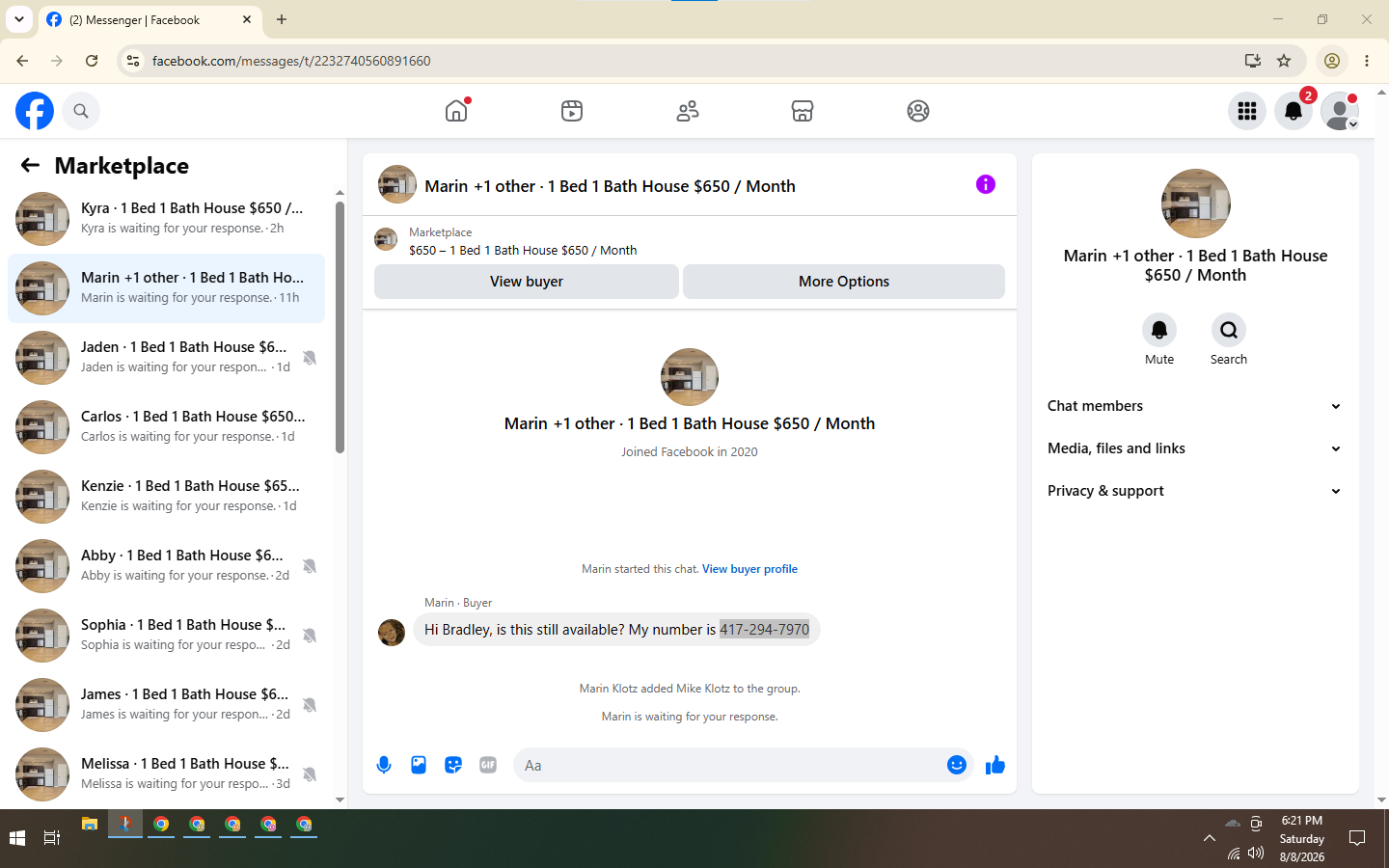Open the View buyer profile link
This screenshot has width=1389, height=868.
tap(749, 569)
